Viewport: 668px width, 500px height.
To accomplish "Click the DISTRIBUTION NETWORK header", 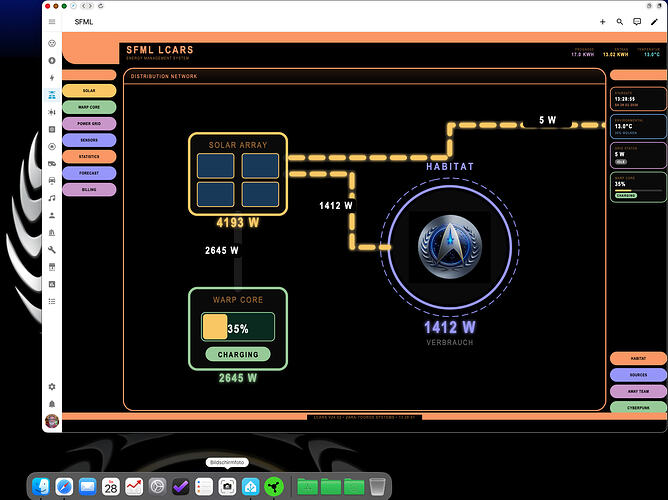I will (x=164, y=76).
